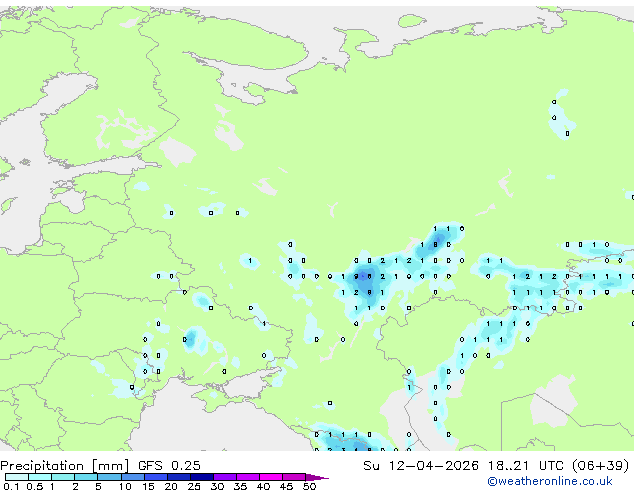This screenshot has height=490, width=634.
Task: Select the '(06+39)' forecast run text
Action: coord(601,466)
